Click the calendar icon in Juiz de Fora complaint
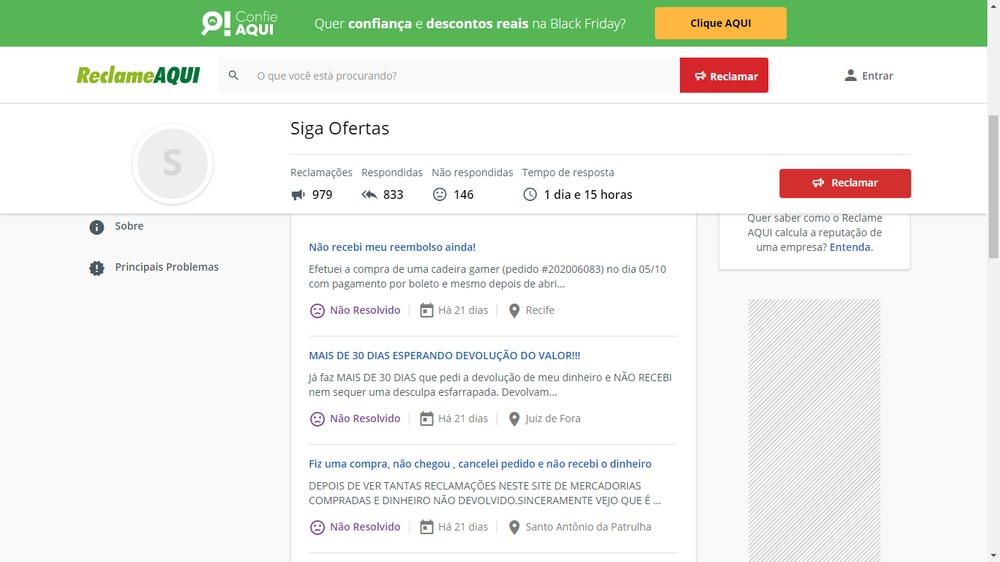This screenshot has height=562, width=1000. tap(426, 419)
